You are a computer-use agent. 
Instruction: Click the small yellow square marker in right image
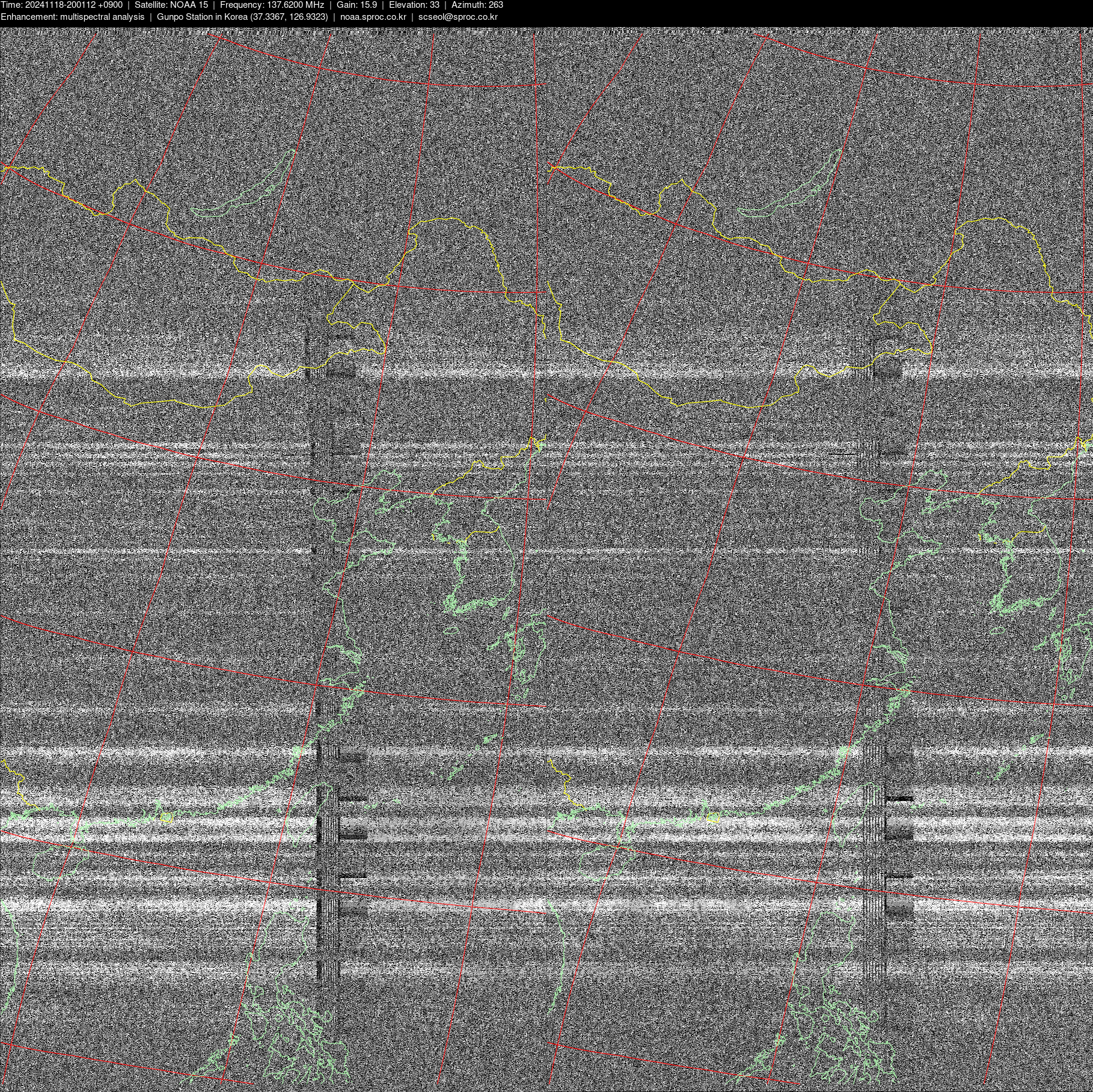point(713,817)
